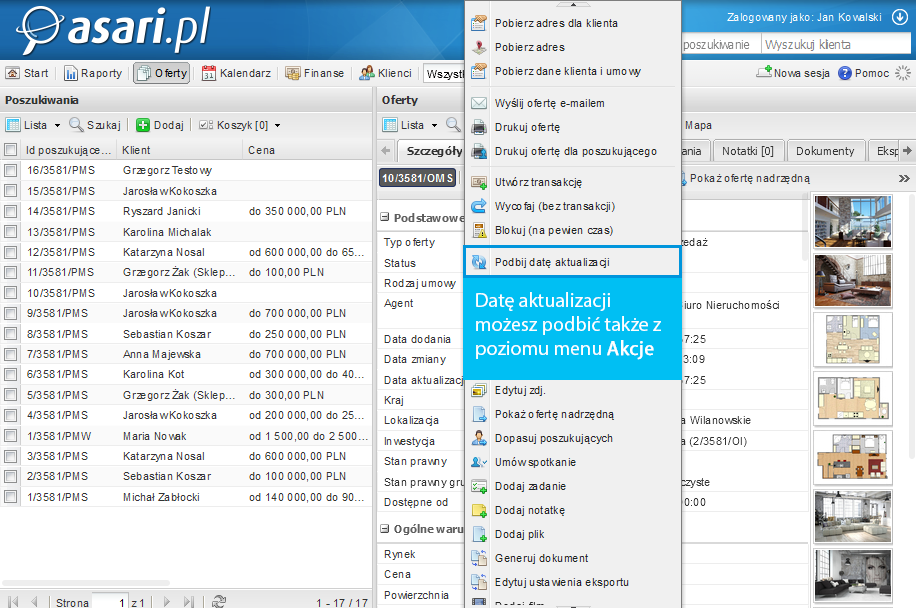The width and height of the screenshot is (916, 608).
Task: Click the horizontal scrollbar under Poszukiwania list
Action: coord(86,583)
